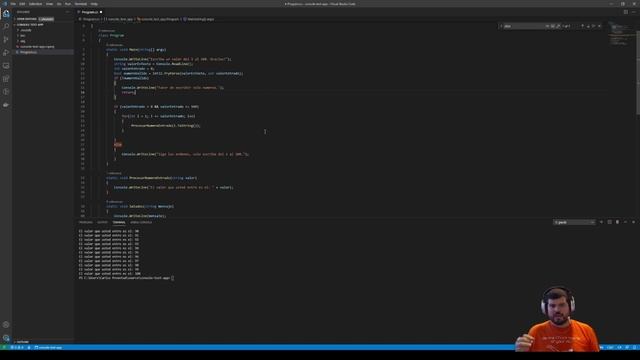Collapse the console-test-app root folder
Viewport: 640px width, 360px height.
point(30,24)
